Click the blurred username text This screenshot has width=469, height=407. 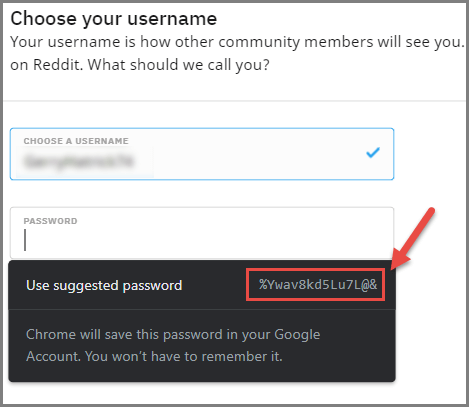[79, 161]
